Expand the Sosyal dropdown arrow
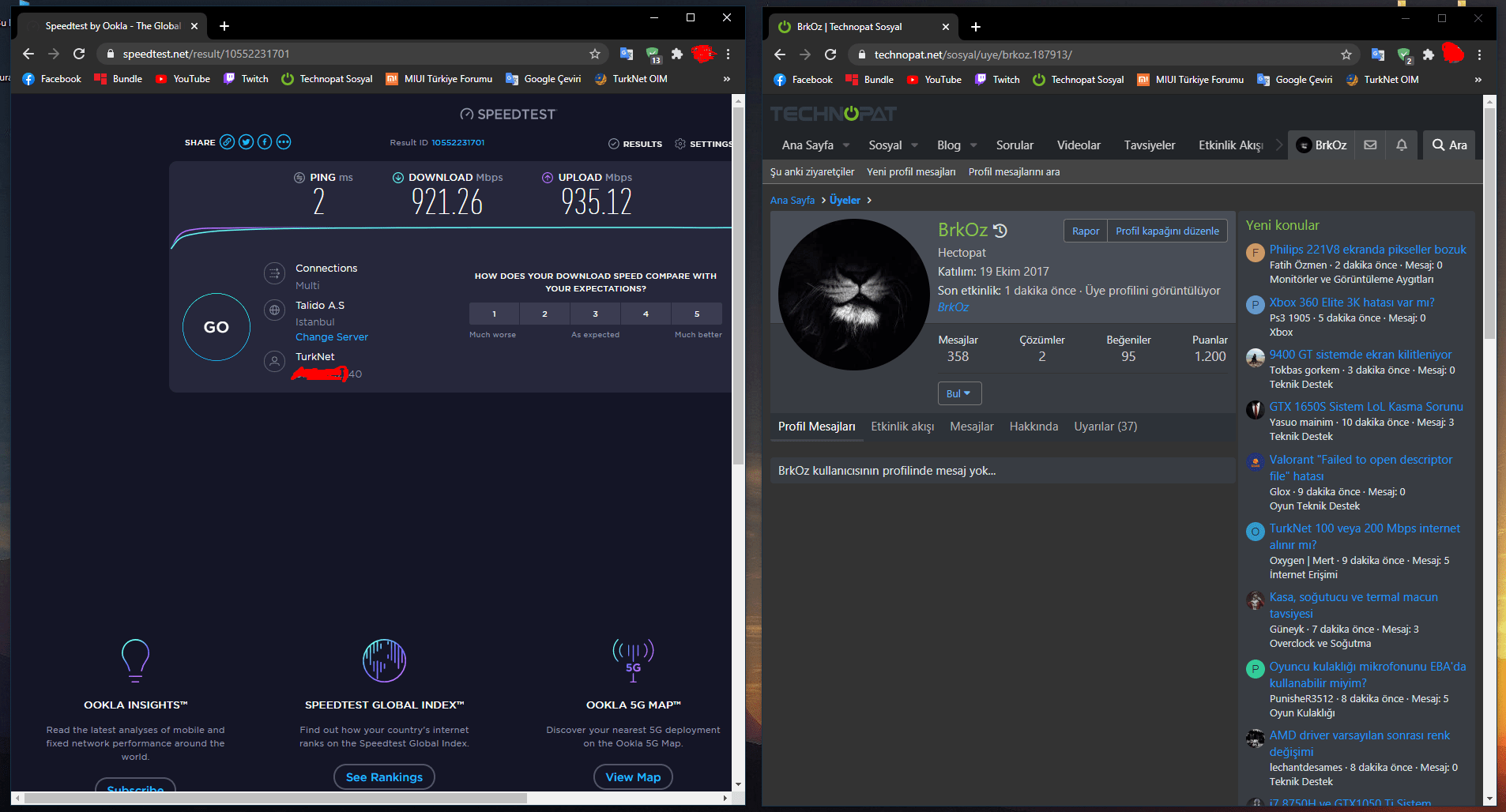 914,145
